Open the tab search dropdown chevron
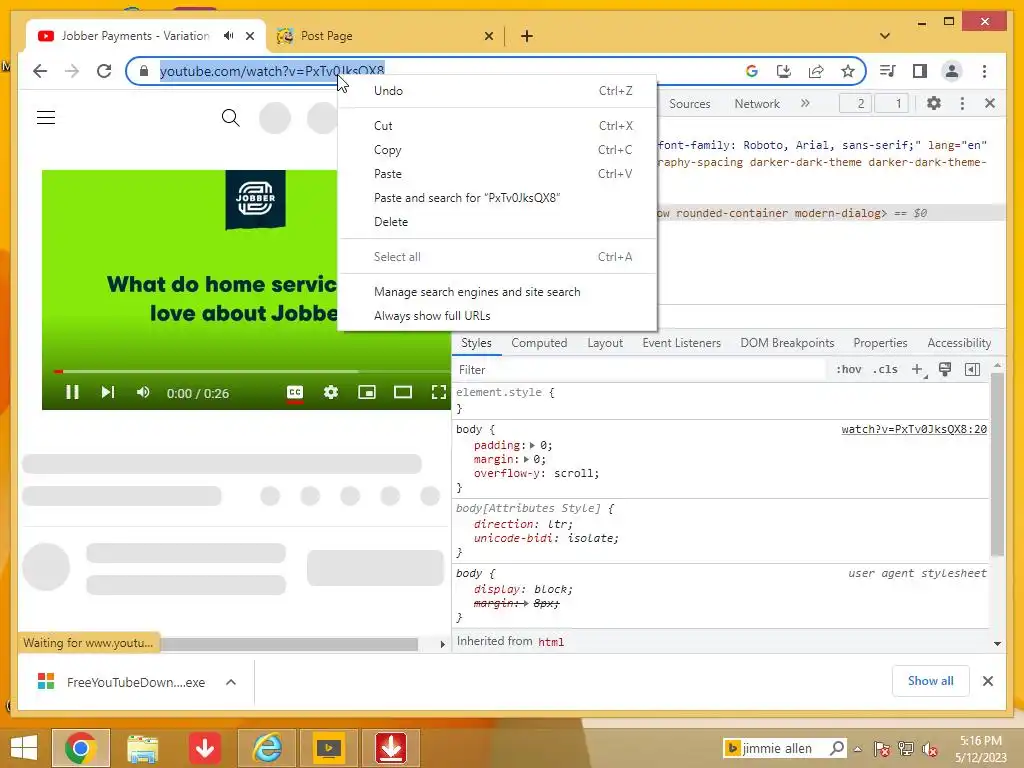The height and width of the screenshot is (768, 1024). click(x=885, y=36)
